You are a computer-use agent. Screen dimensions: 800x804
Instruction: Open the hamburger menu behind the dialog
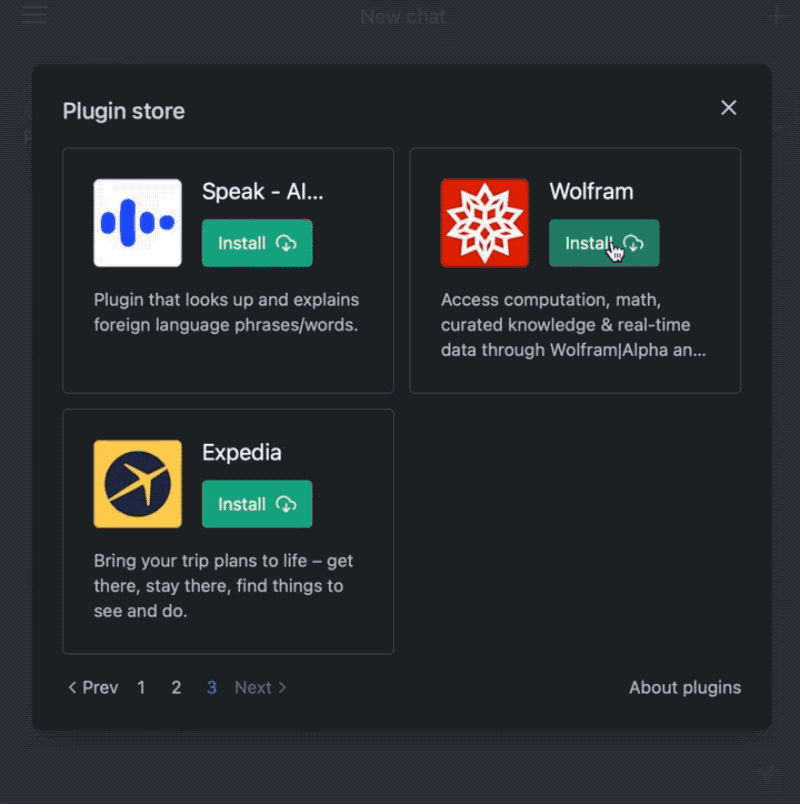[34, 16]
